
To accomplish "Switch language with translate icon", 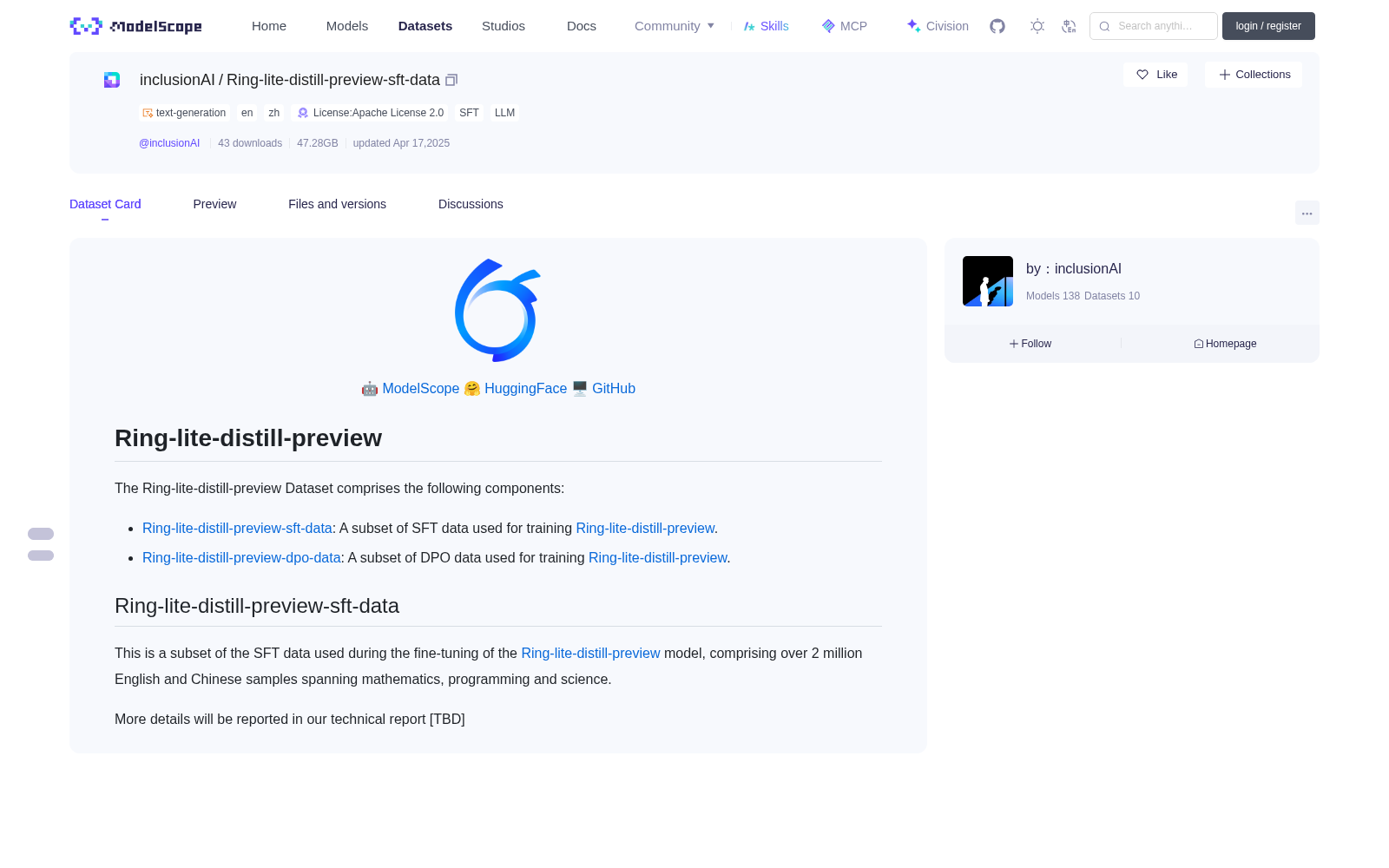I will [x=1070, y=26].
